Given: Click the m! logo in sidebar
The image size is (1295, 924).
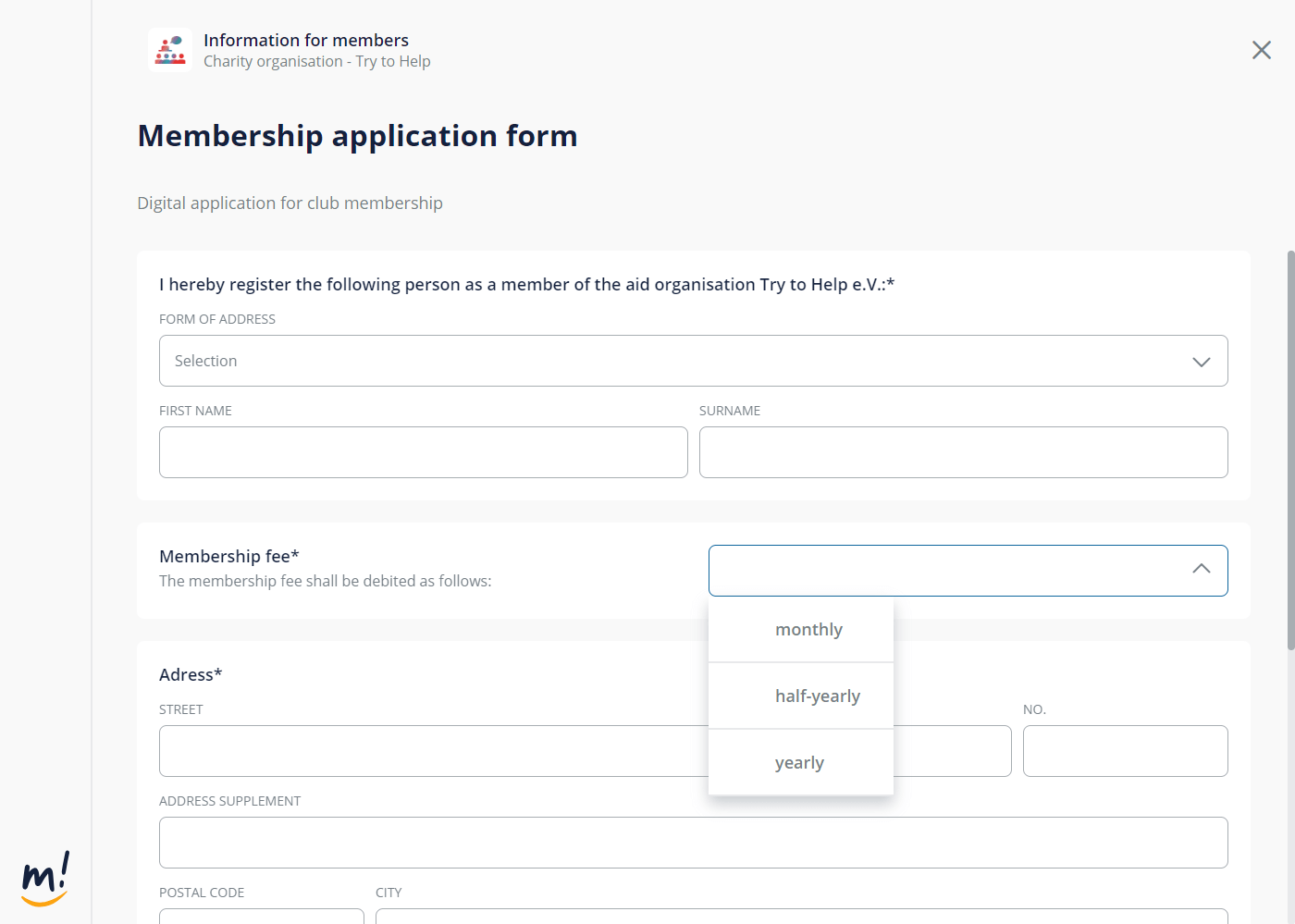Looking at the screenshot, I should point(45,879).
